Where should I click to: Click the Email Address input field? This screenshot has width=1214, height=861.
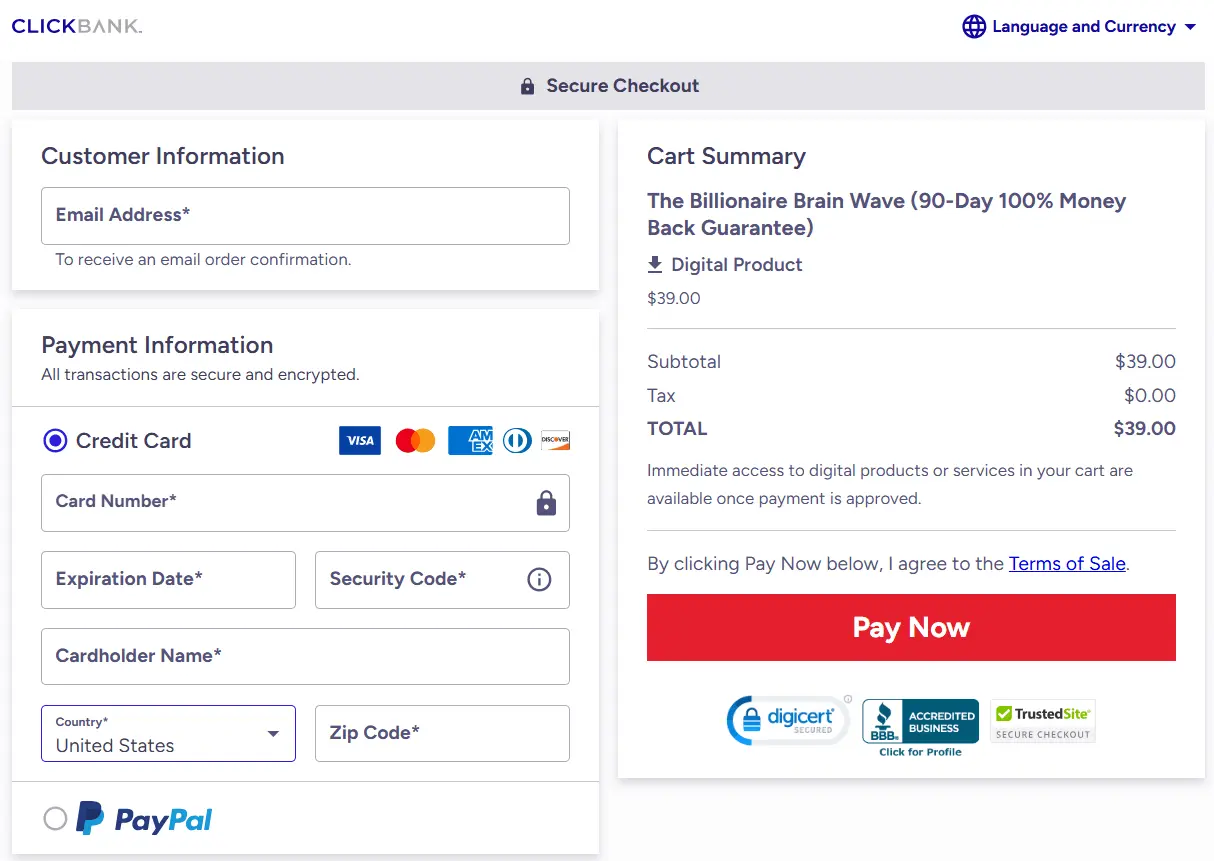tap(305, 215)
